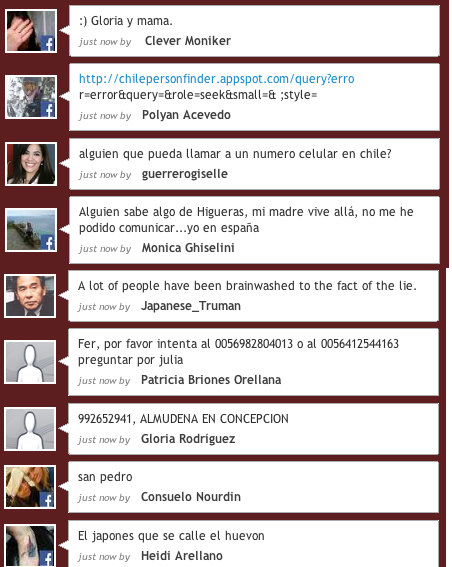452x567 pixels.
Task: Open Consuelo Nourdin's name link
Action: [191, 497]
